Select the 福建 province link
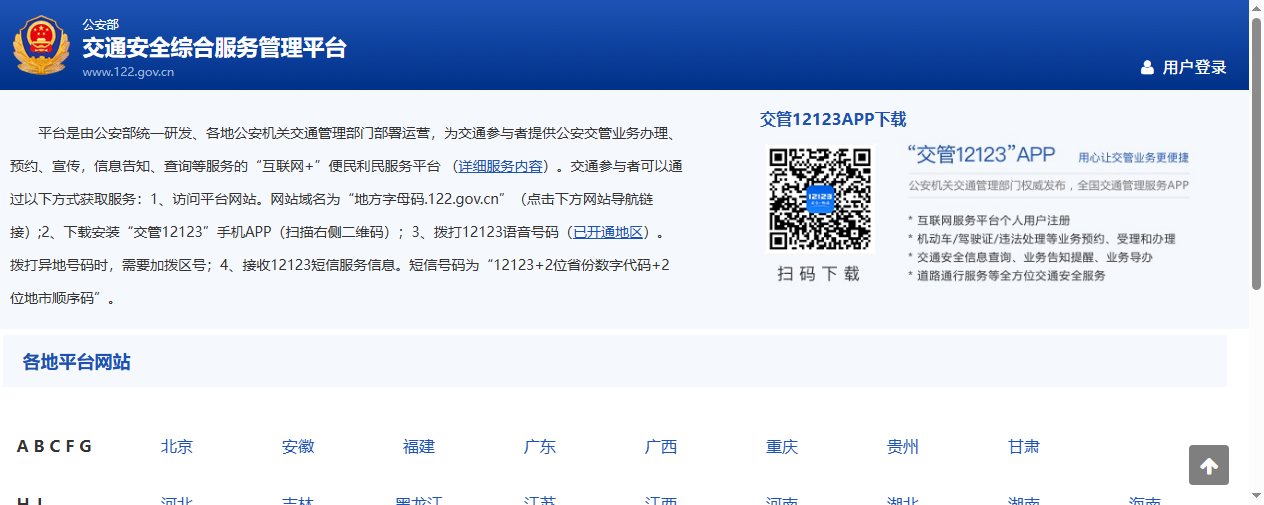The width and height of the screenshot is (1264, 505). click(x=419, y=447)
